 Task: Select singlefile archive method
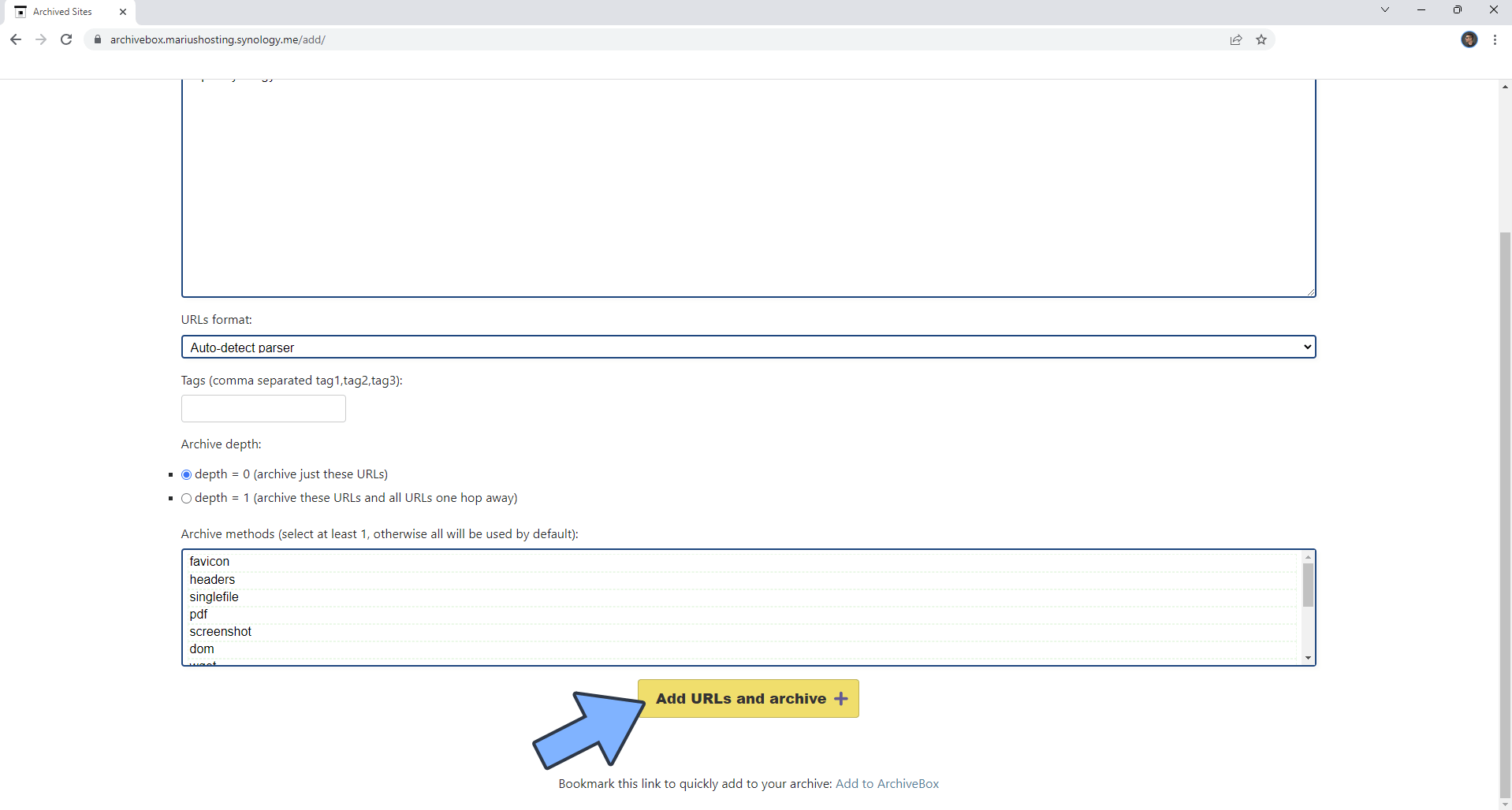point(741,596)
